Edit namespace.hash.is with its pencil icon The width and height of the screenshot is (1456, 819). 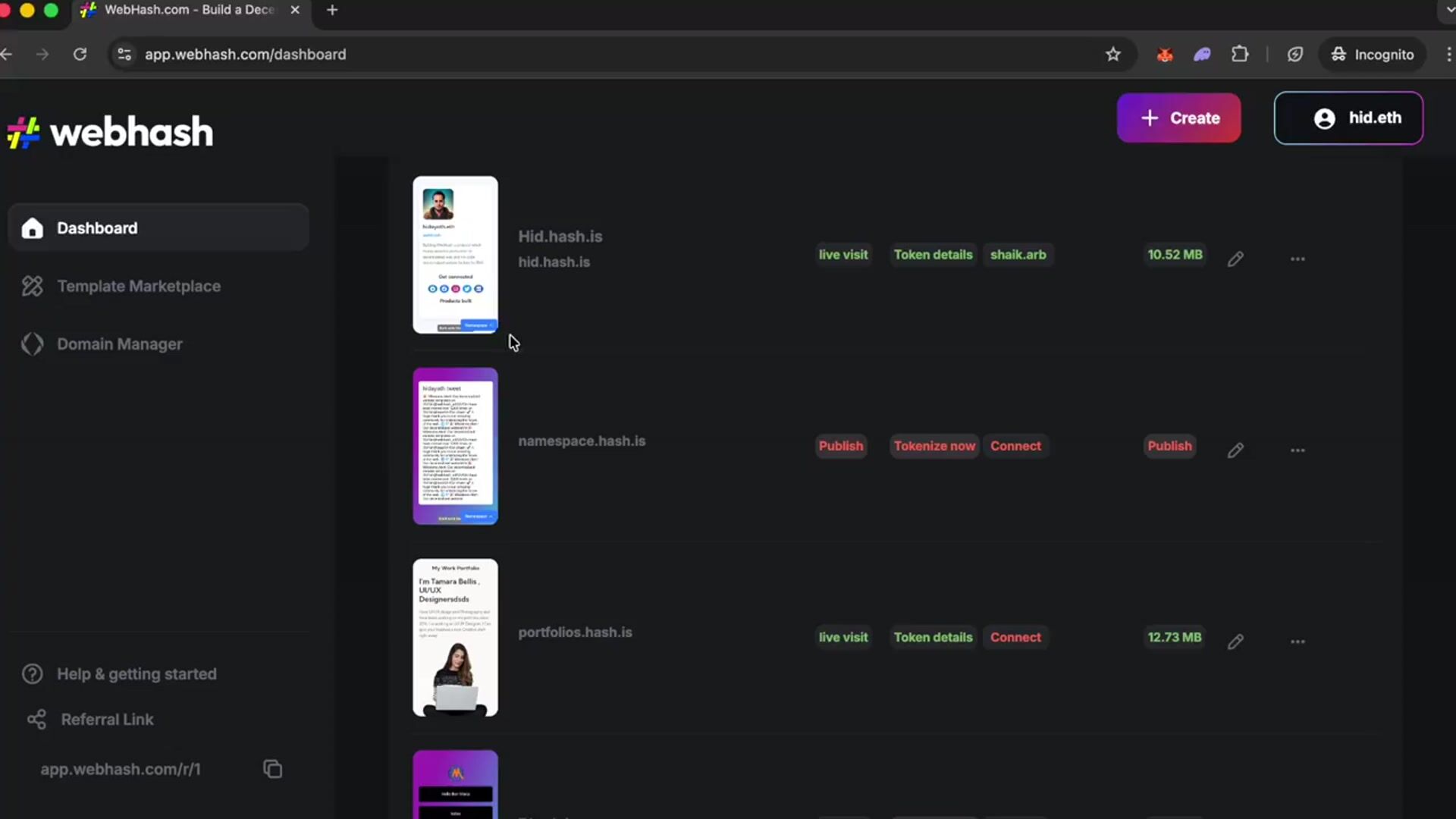coord(1235,450)
